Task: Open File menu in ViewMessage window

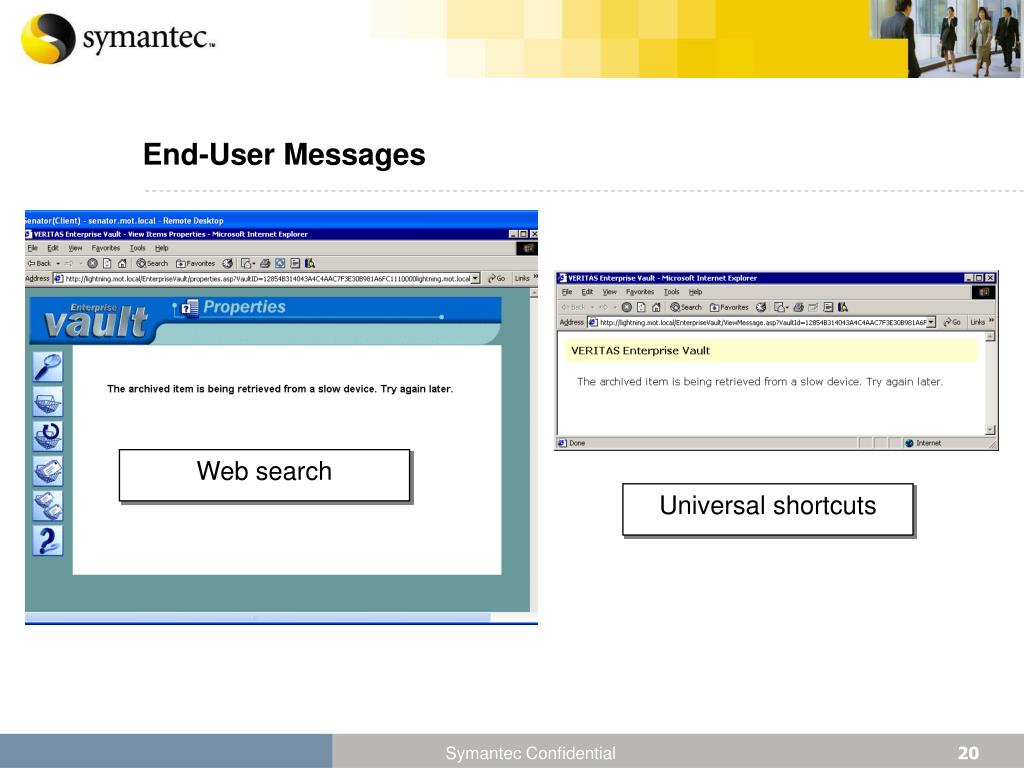Action: coord(567,292)
